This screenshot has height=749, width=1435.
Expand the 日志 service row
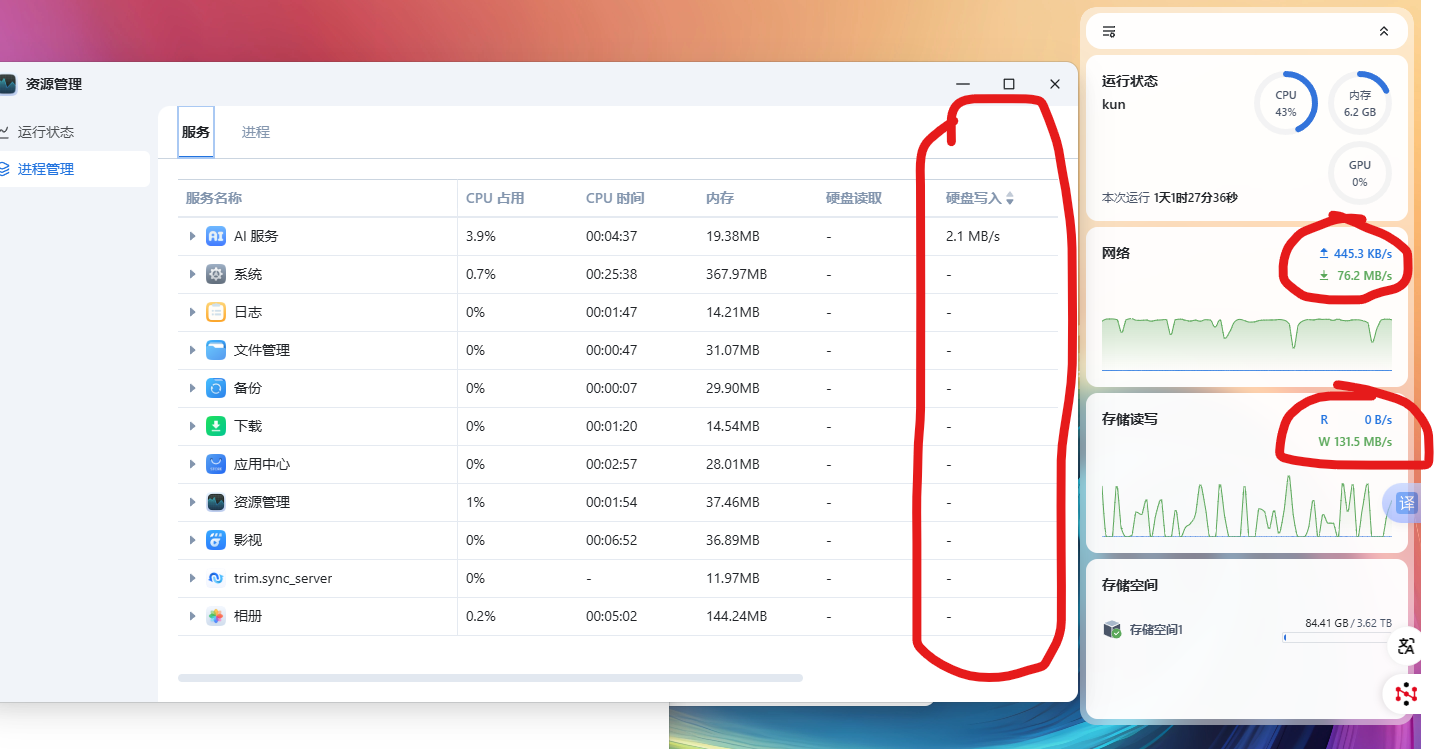click(192, 312)
